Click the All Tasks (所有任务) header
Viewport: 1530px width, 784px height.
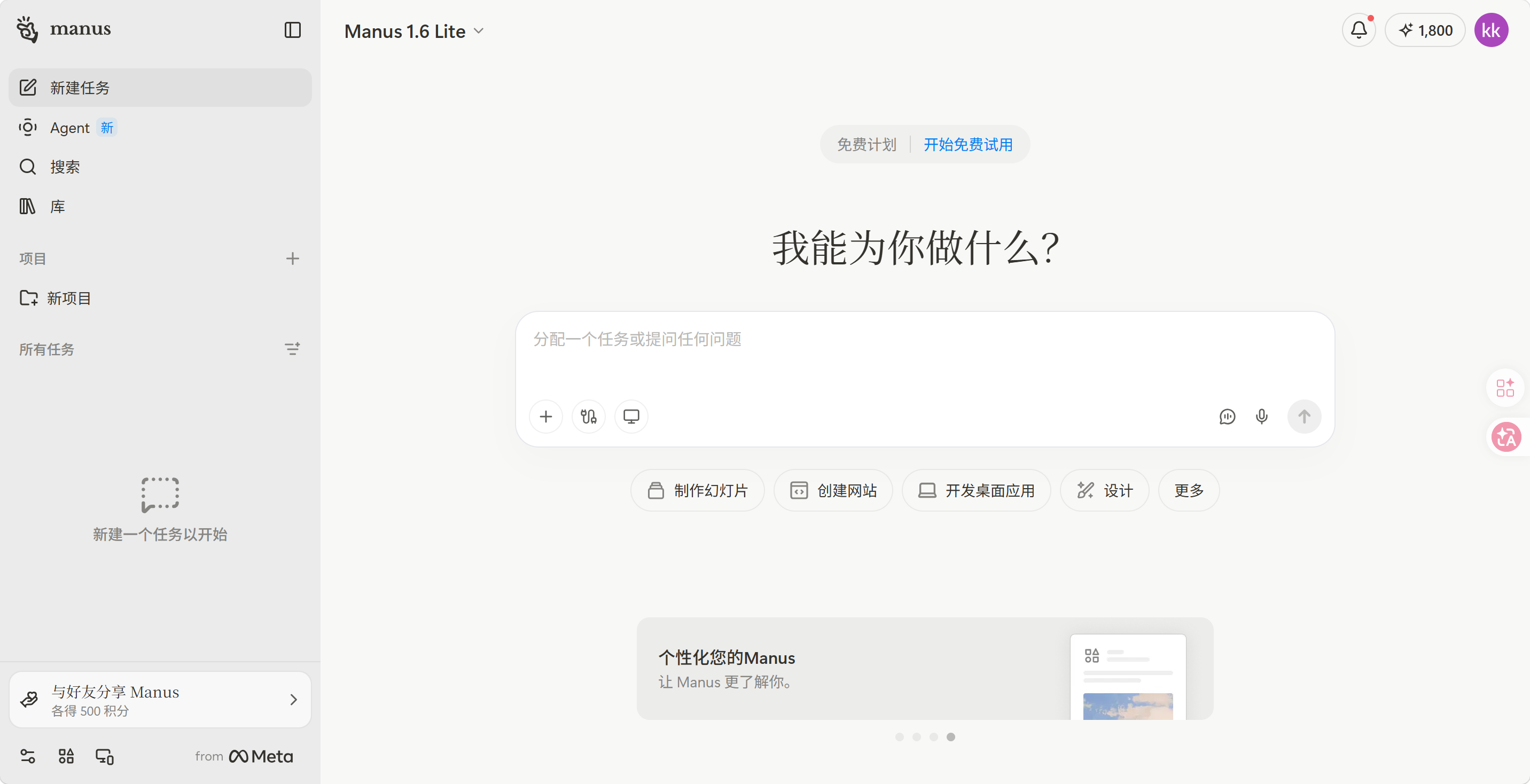point(46,349)
